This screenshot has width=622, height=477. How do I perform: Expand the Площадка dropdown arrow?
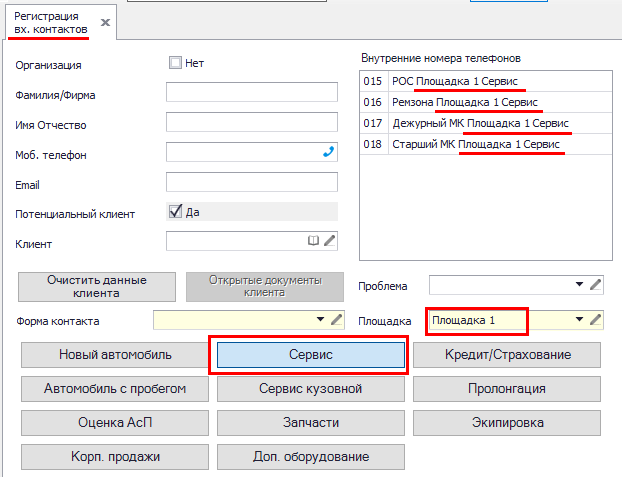[x=579, y=320]
